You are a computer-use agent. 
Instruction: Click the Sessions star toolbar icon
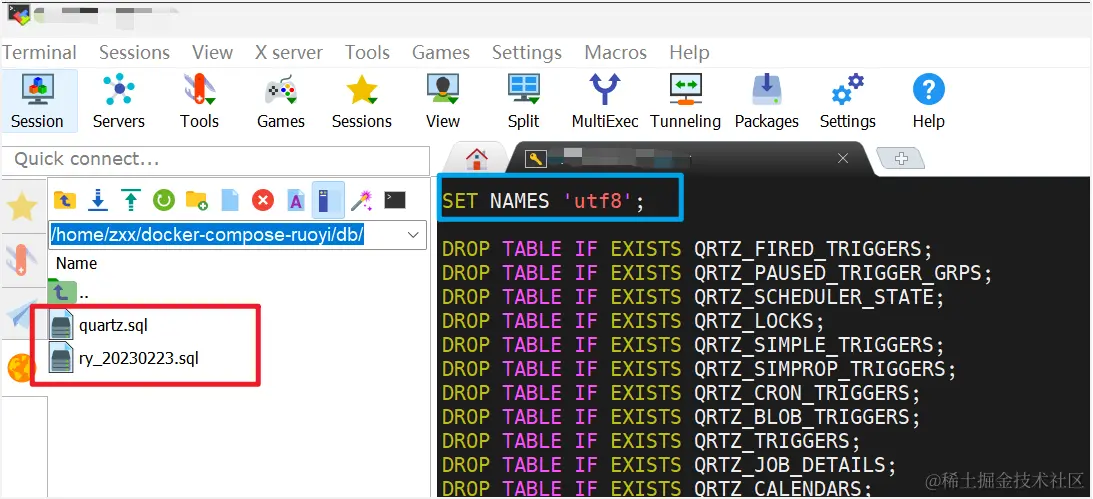(362, 101)
